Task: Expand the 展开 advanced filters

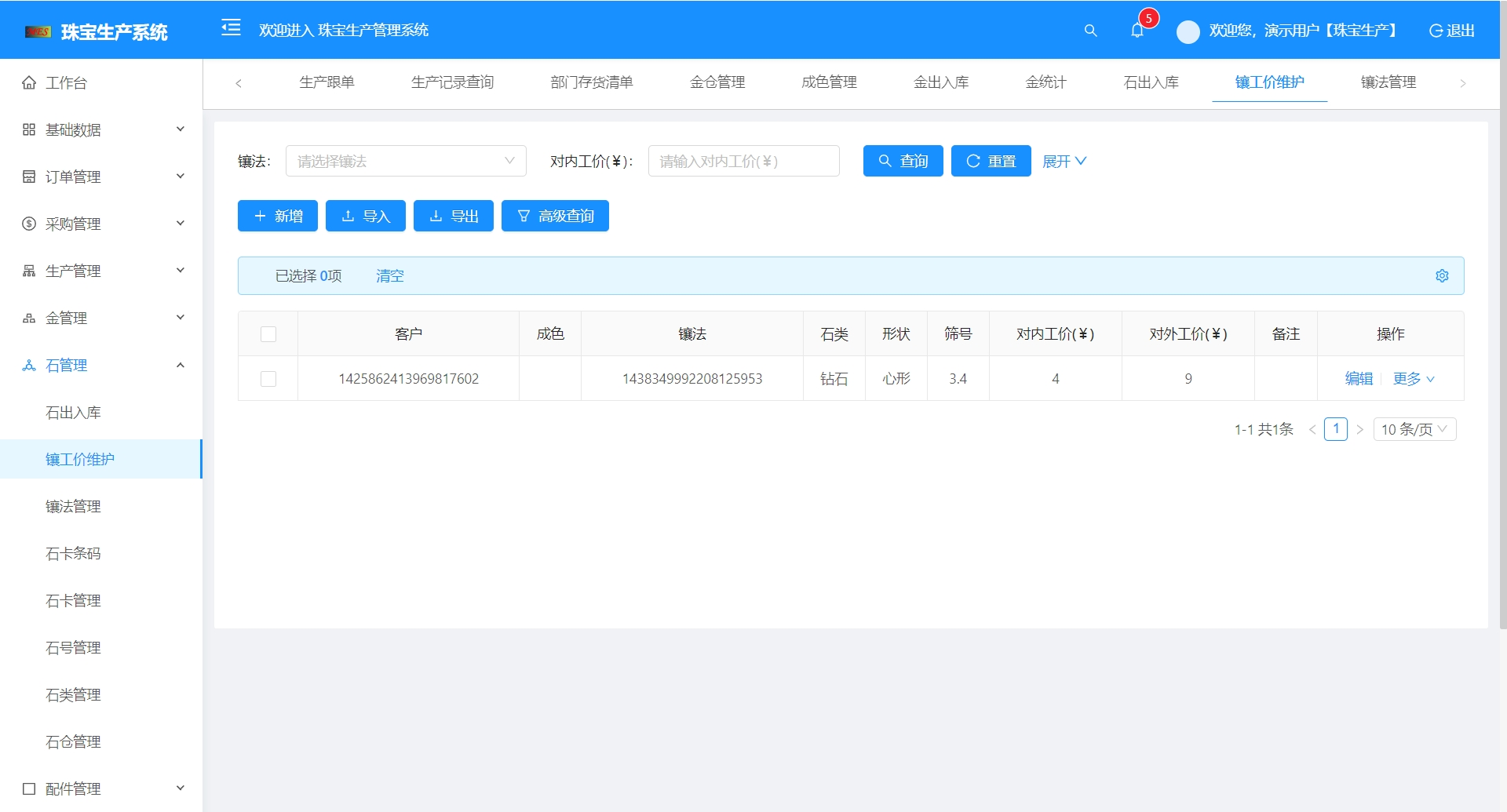Action: 1064,161
